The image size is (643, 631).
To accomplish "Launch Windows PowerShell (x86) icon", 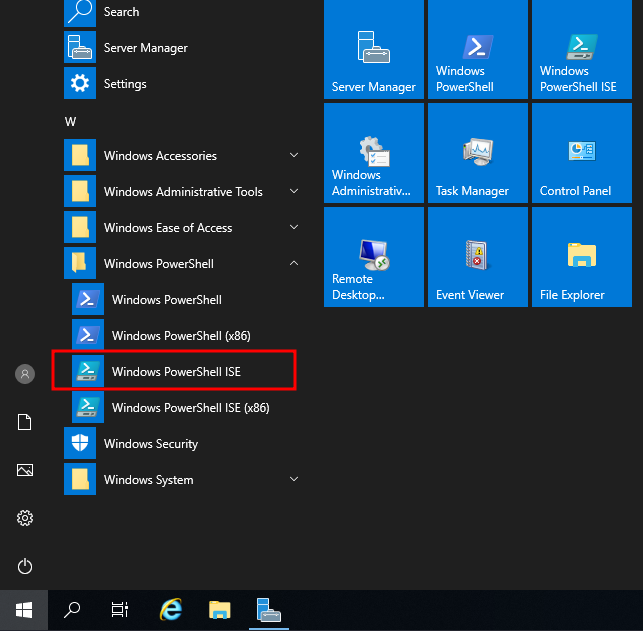I will [x=88, y=335].
